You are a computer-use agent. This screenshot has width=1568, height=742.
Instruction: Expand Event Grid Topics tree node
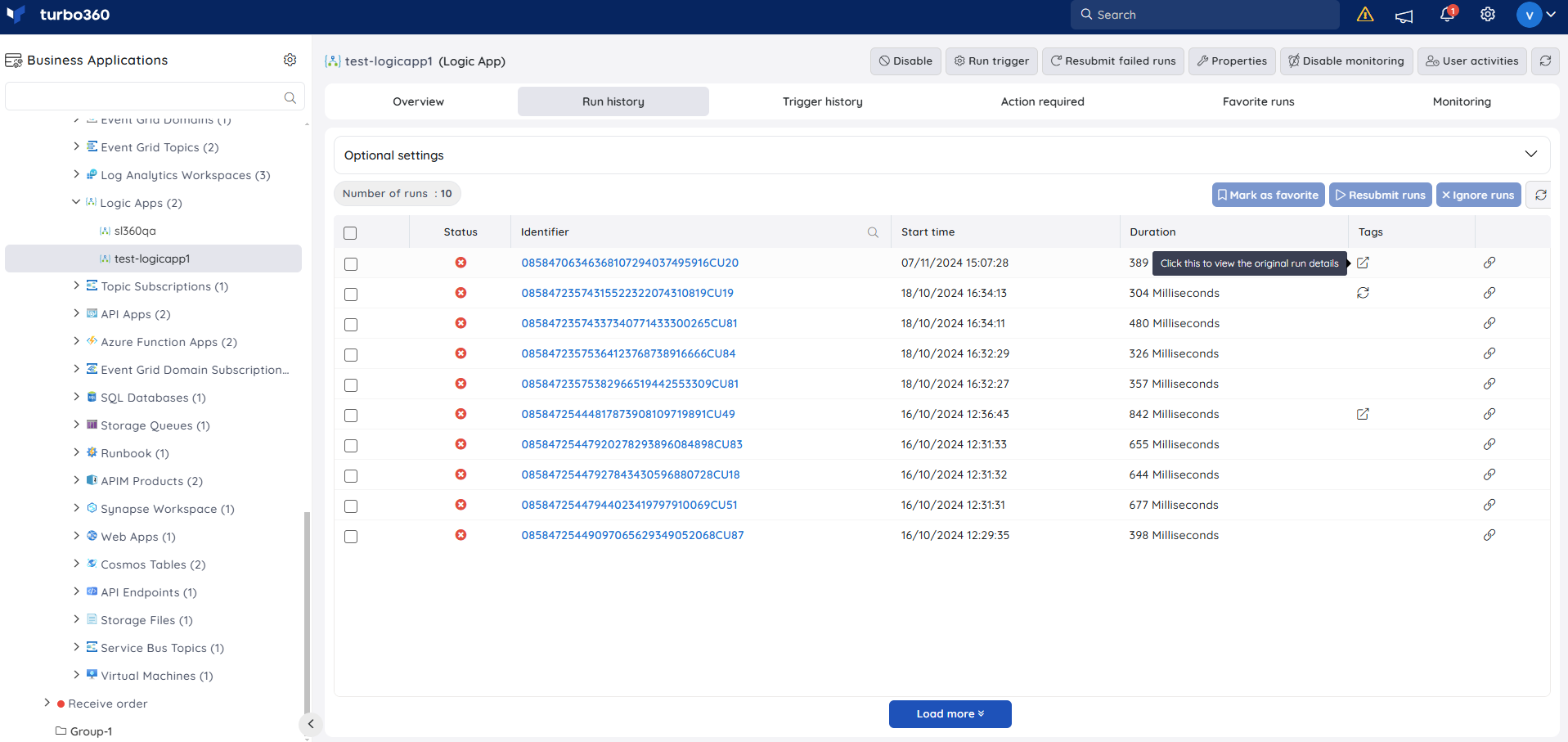(76, 146)
